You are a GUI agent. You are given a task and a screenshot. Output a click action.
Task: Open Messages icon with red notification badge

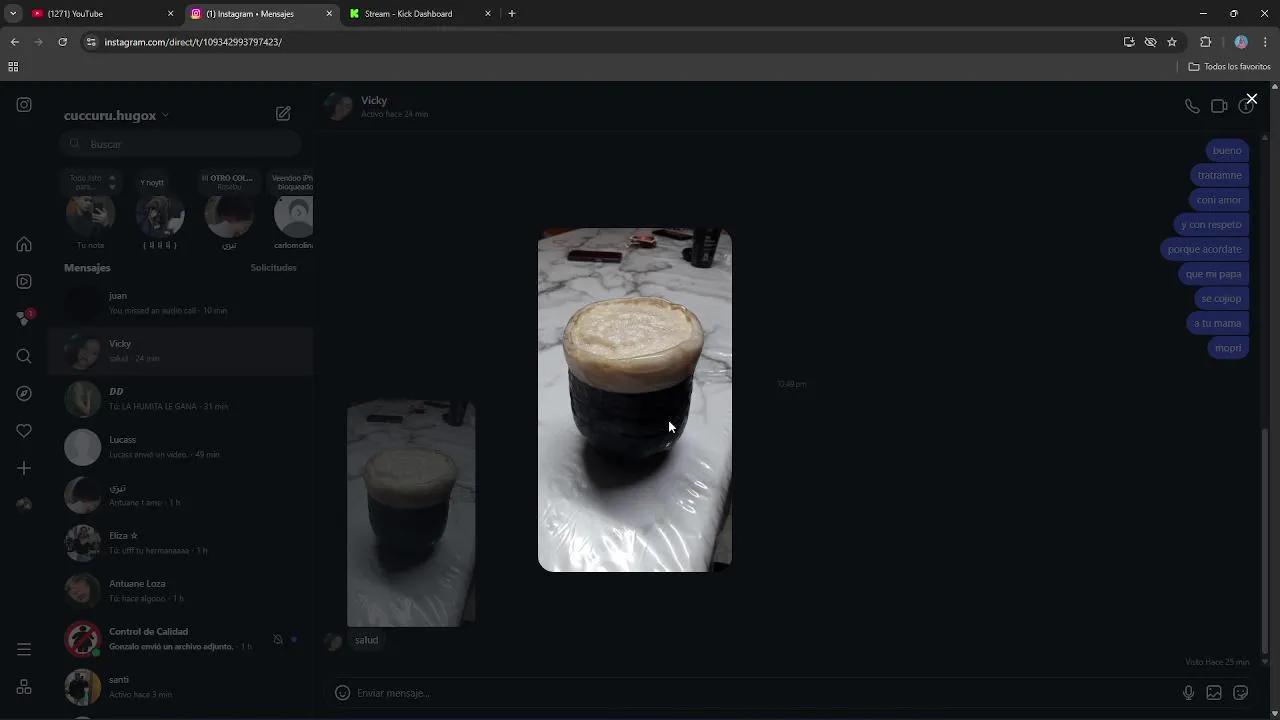[x=24, y=318]
